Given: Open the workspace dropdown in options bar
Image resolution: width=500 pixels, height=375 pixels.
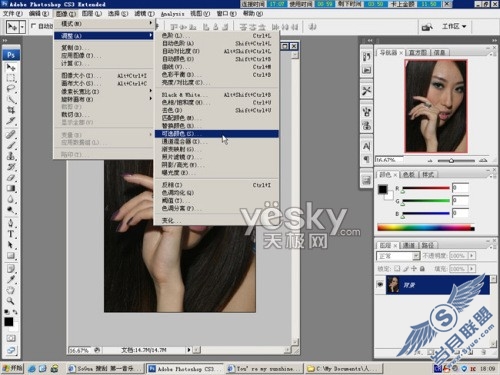Looking at the screenshot, I should pos(454,26).
